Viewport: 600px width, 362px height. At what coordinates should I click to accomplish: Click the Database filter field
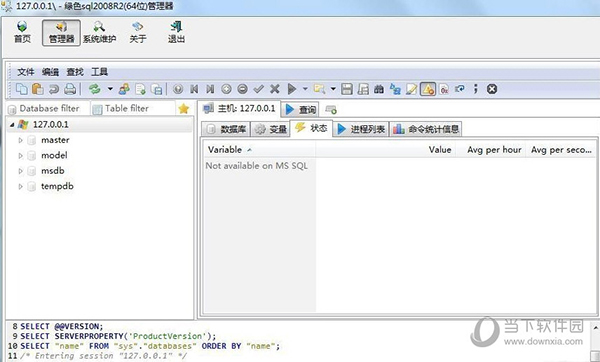tap(49, 109)
